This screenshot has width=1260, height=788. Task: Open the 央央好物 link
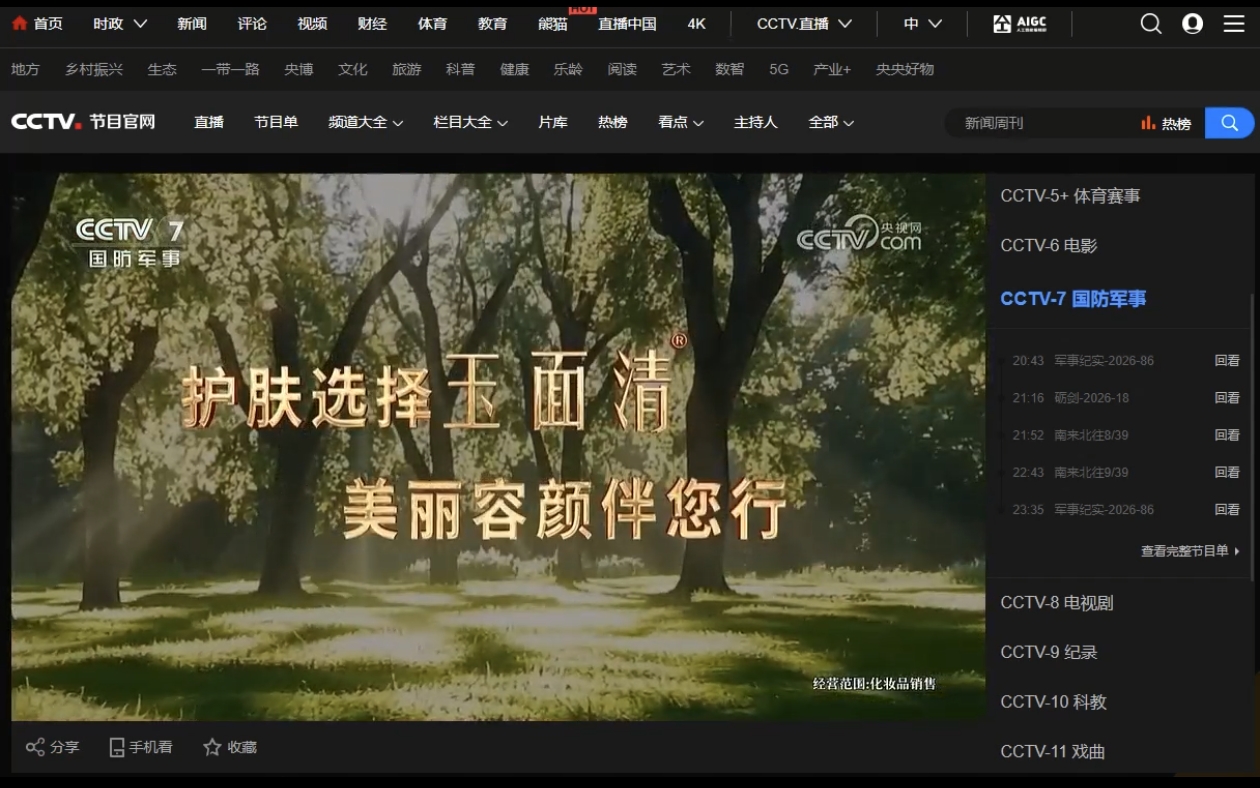905,69
